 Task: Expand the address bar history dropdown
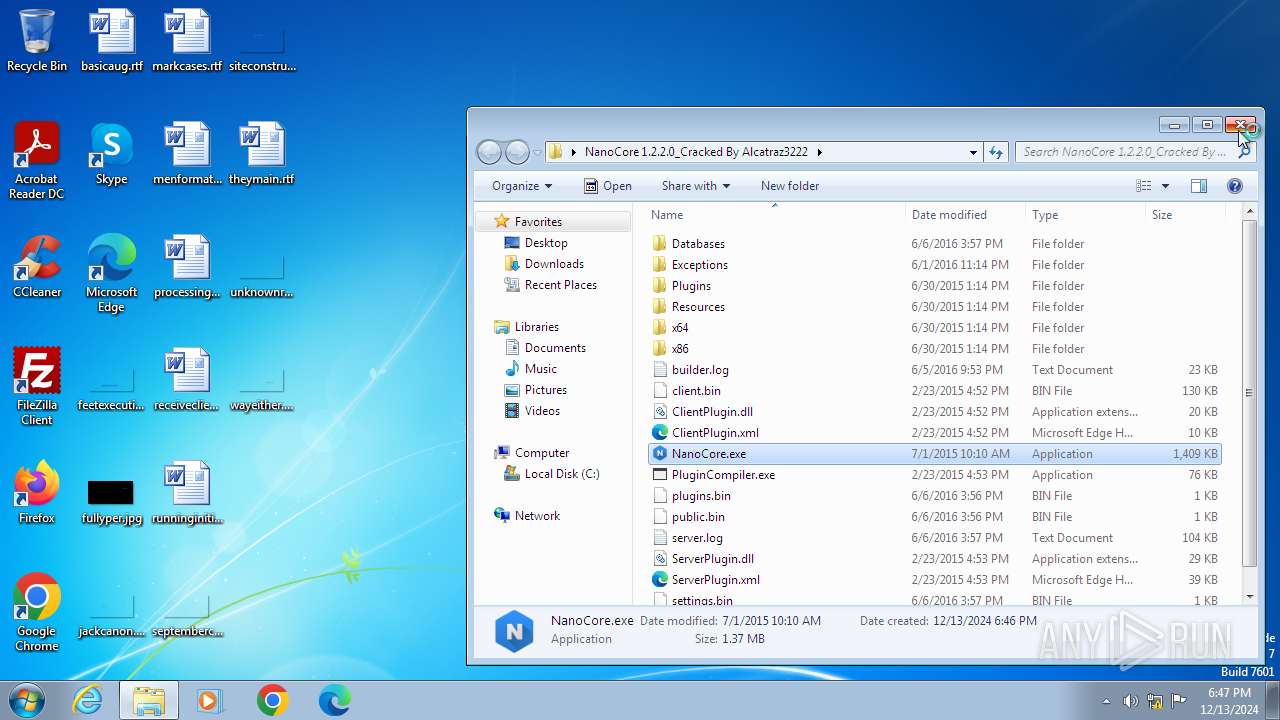point(973,152)
